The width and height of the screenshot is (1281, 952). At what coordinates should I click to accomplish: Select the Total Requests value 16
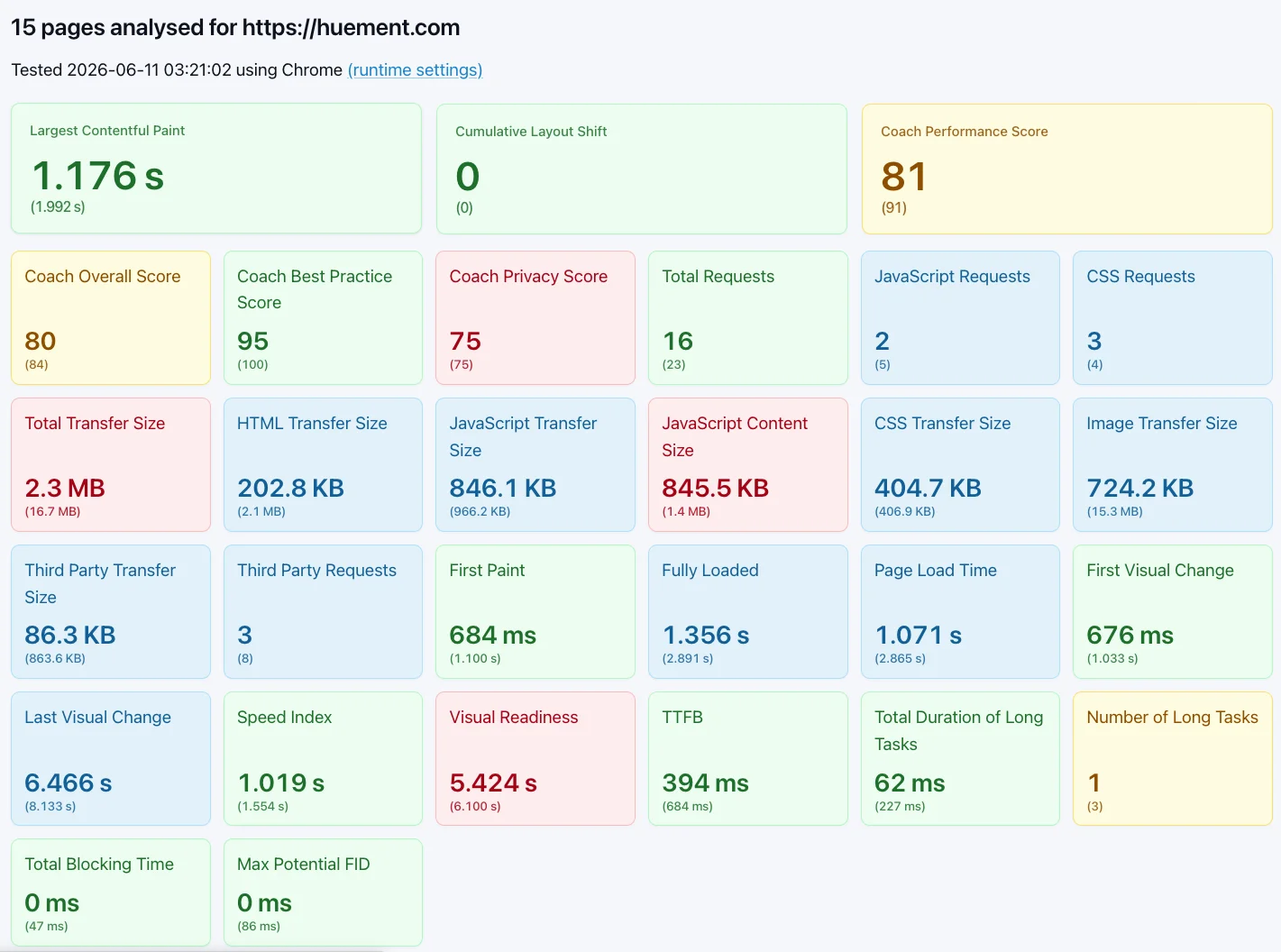point(678,341)
